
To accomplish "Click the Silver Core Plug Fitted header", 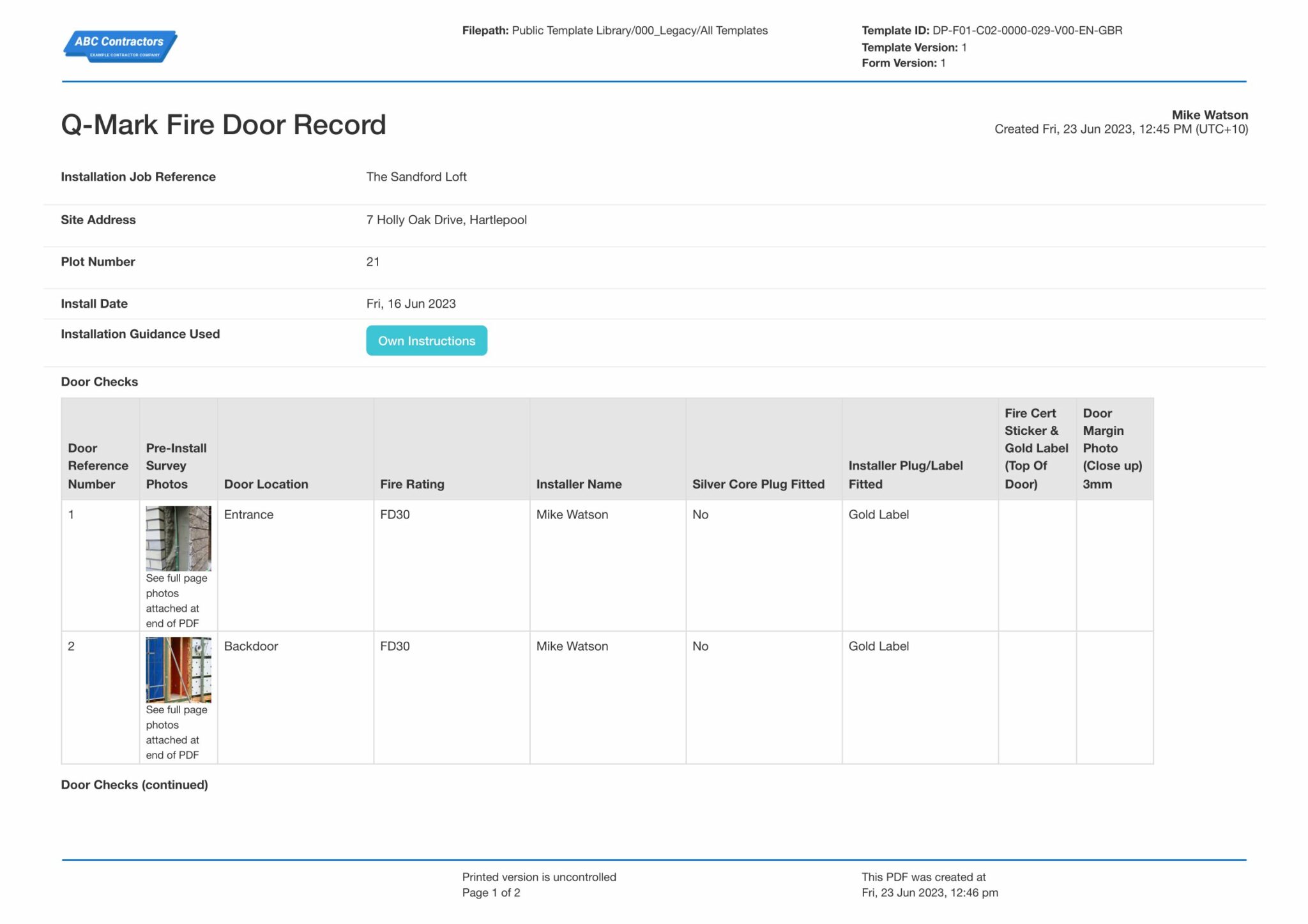I will pos(758,484).
